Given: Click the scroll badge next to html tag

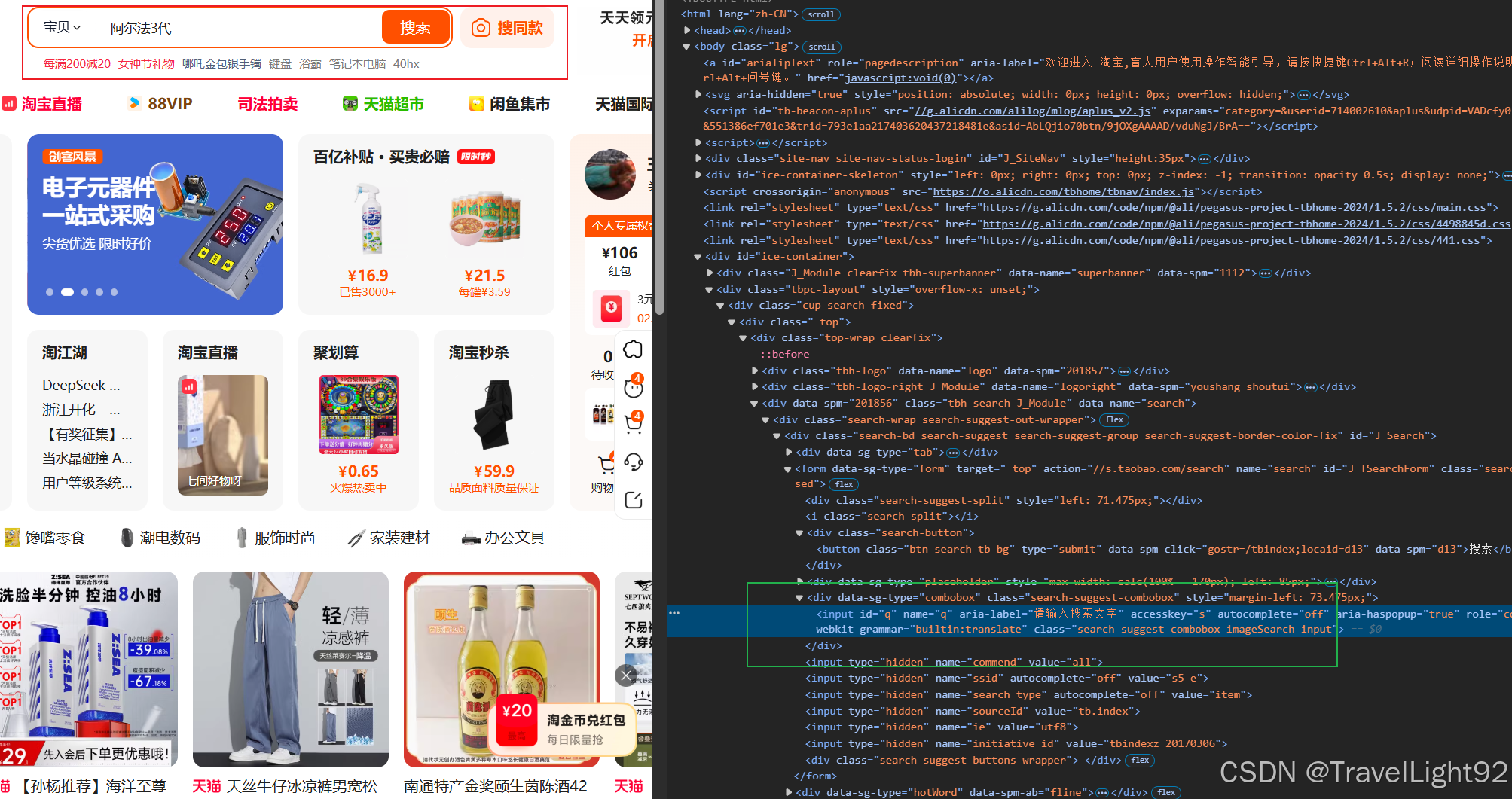Looking at the screenshot, I should click(821, 14).
